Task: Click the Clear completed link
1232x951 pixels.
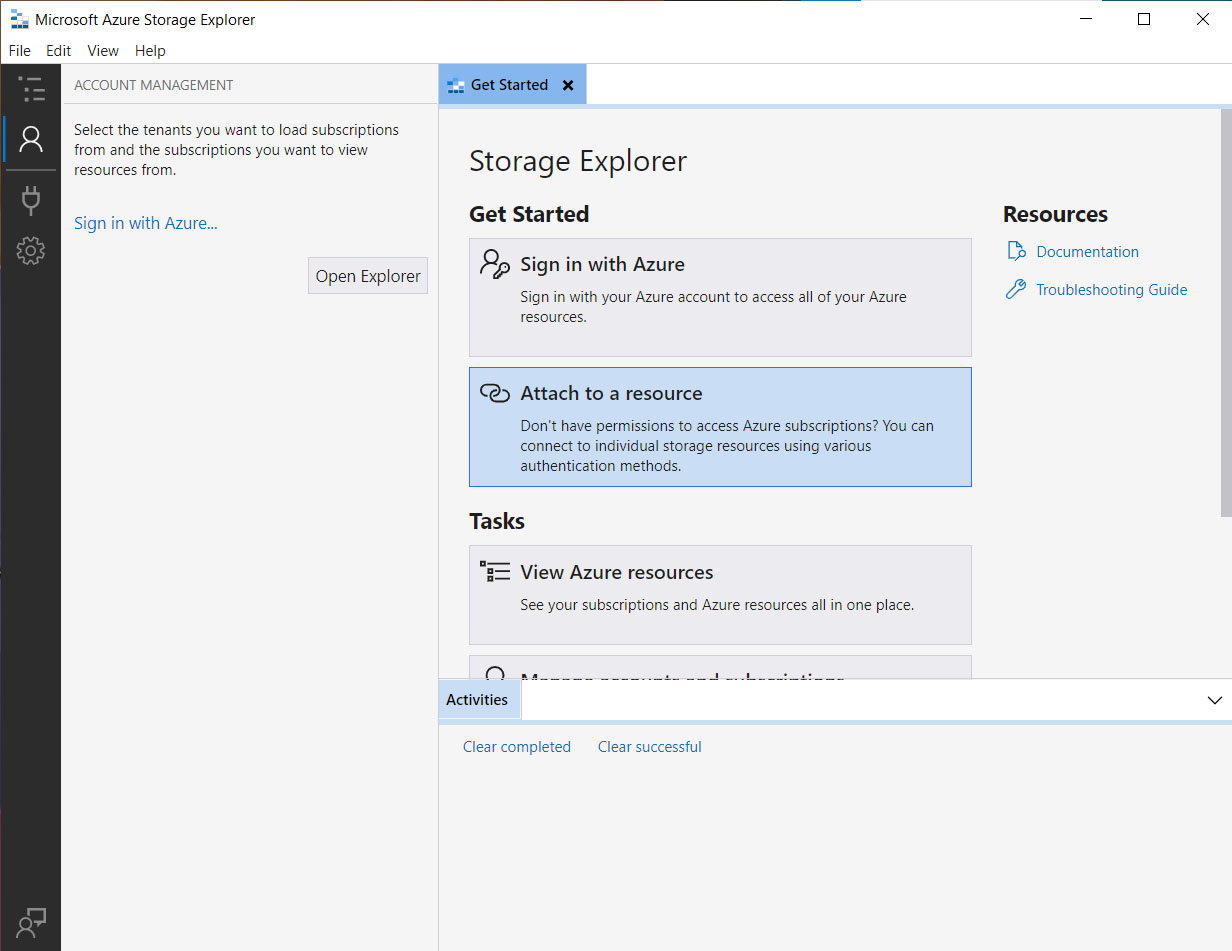Action: tap(517, 747)
